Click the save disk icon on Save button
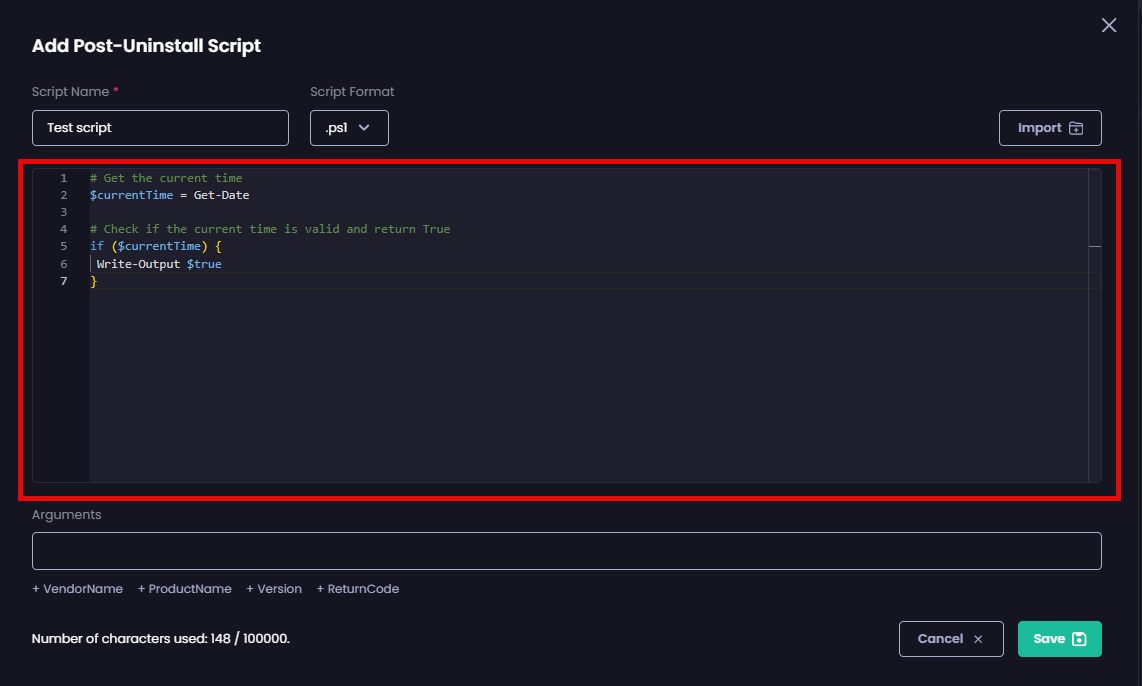1142x686 pixels. click(1077, 638)
